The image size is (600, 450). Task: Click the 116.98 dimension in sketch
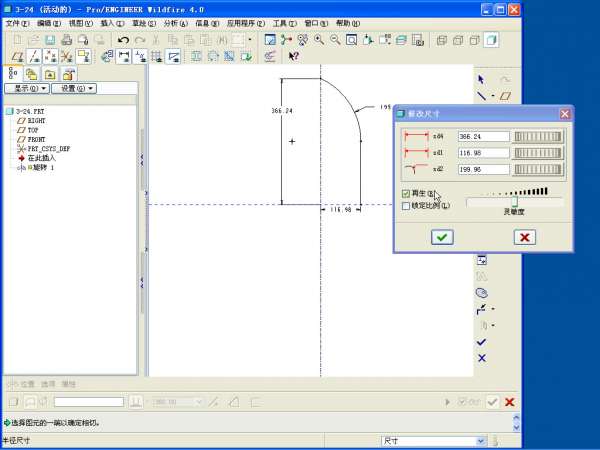click(x=341, y=210)
